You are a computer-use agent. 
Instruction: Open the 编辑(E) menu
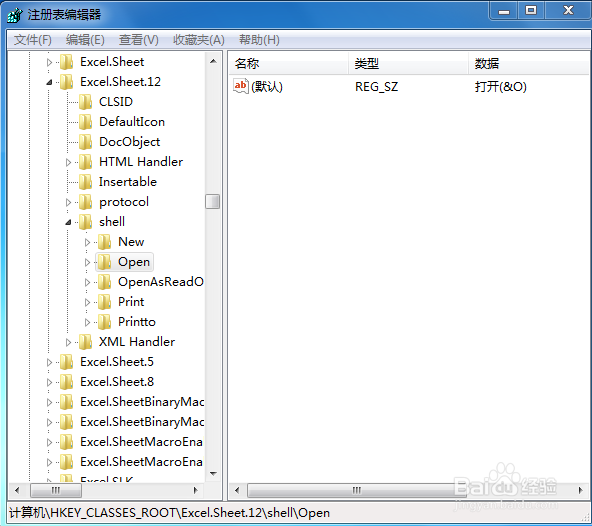(85, 40)
